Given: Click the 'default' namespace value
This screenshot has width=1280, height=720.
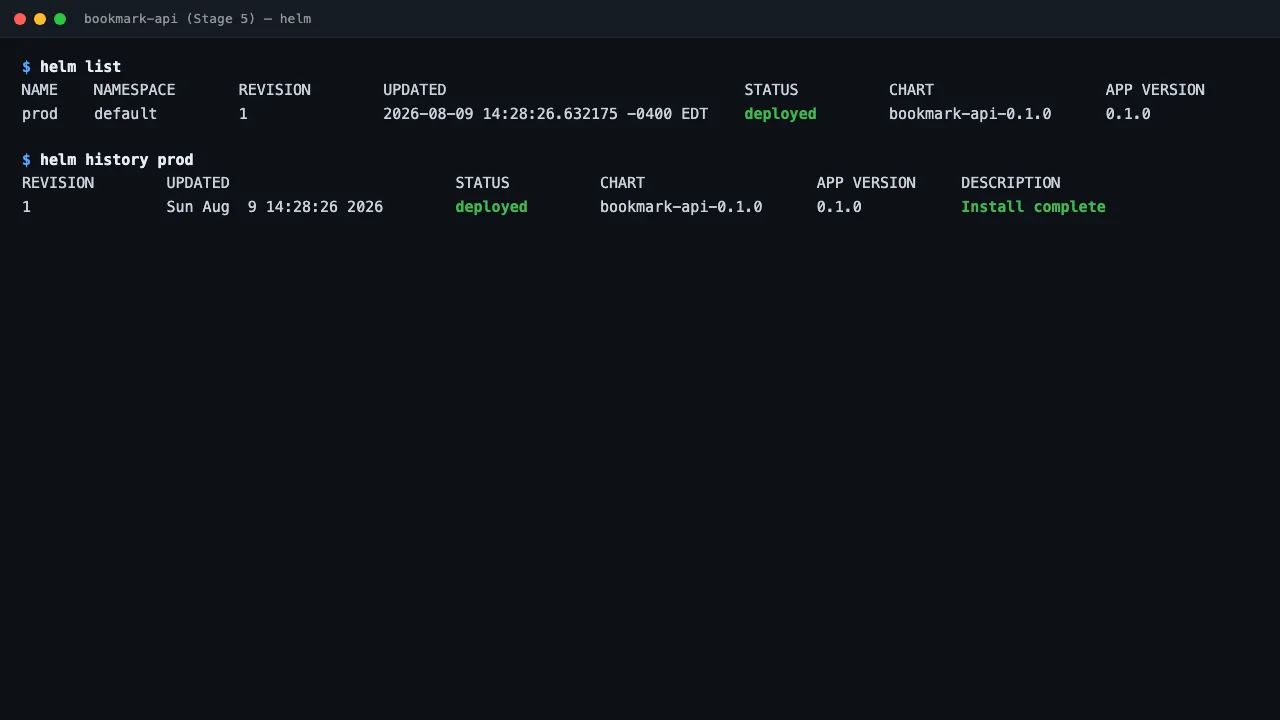Looking at the screenshot, I should (x=125, y=114).
